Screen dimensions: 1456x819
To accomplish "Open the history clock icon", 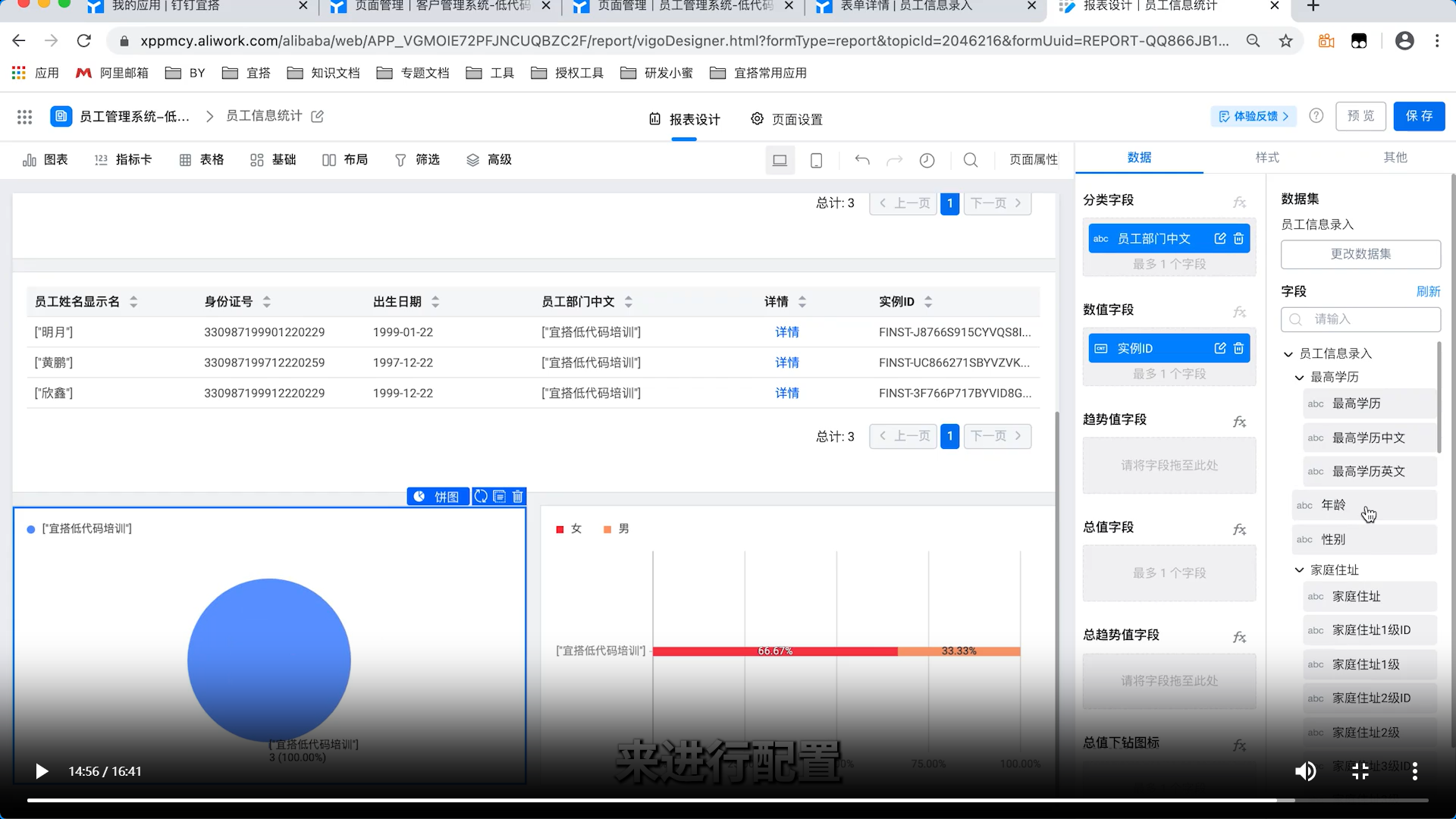I will click(x=927, y=160).
